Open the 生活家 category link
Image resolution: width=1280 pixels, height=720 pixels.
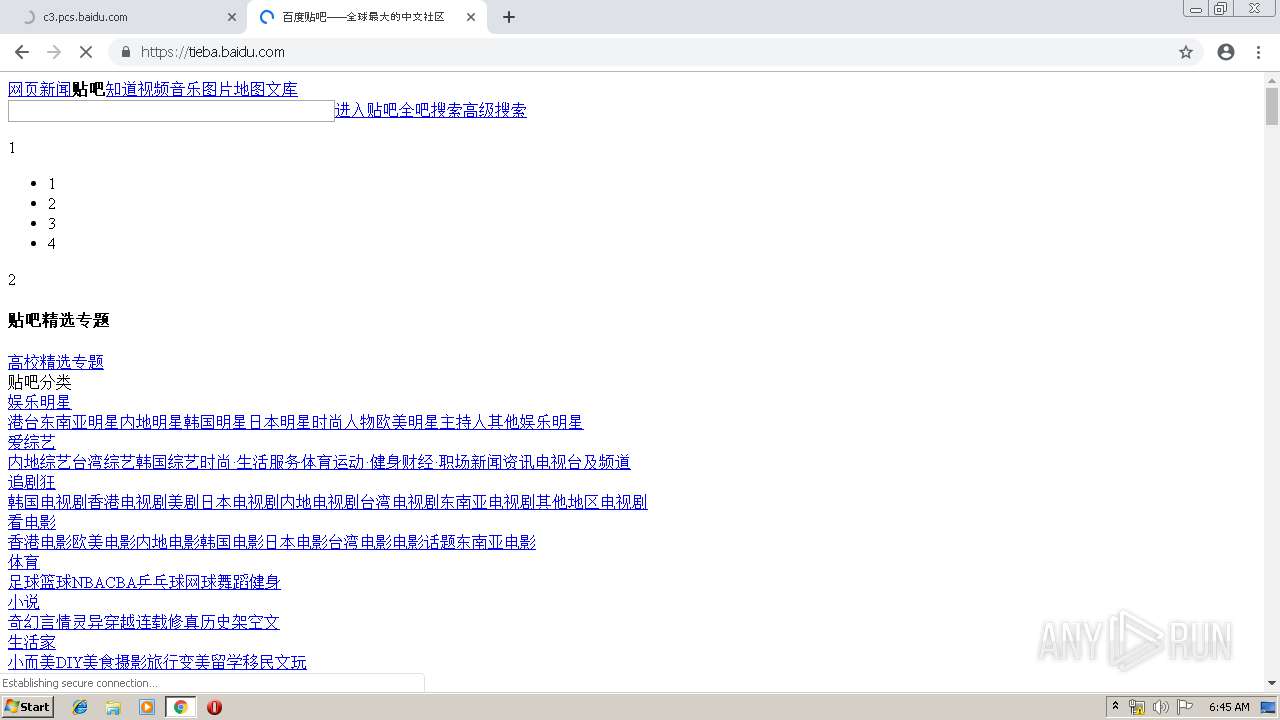(x=32, y=642)
